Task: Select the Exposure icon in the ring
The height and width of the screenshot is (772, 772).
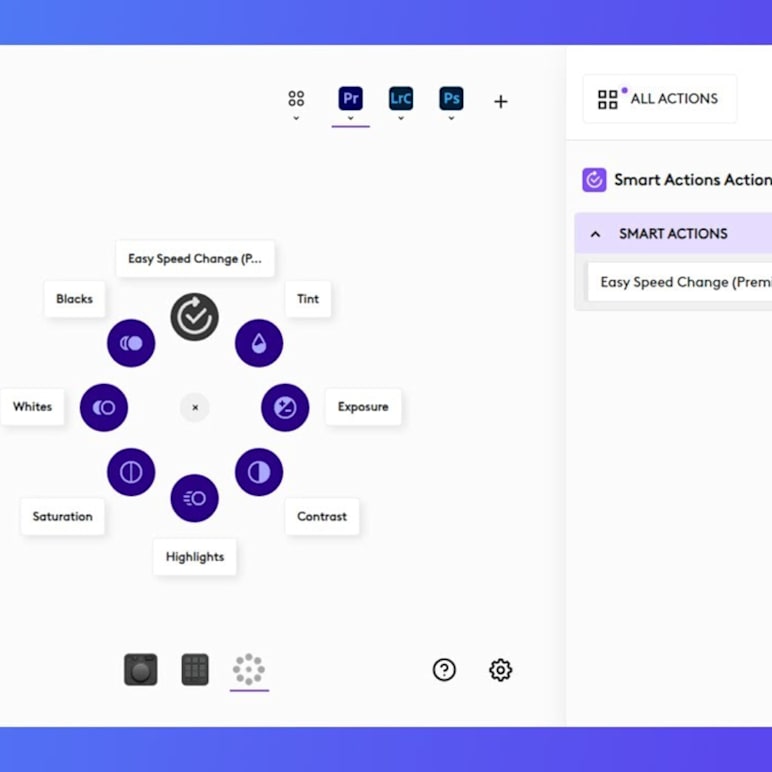Action: [x=285, y=407]
